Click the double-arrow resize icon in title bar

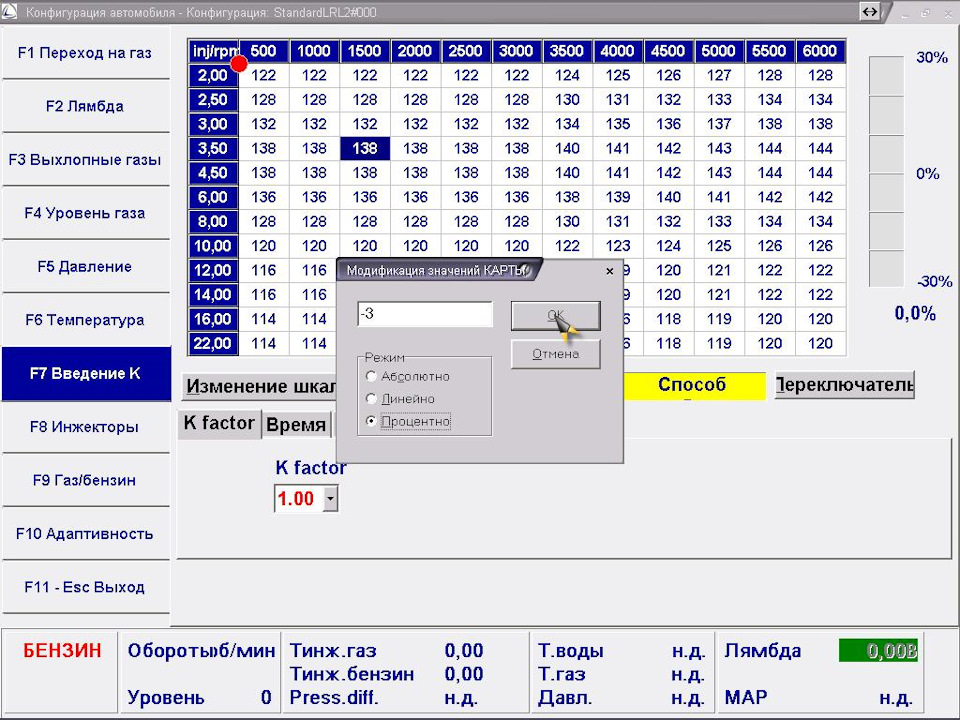[x=869, y=11]
